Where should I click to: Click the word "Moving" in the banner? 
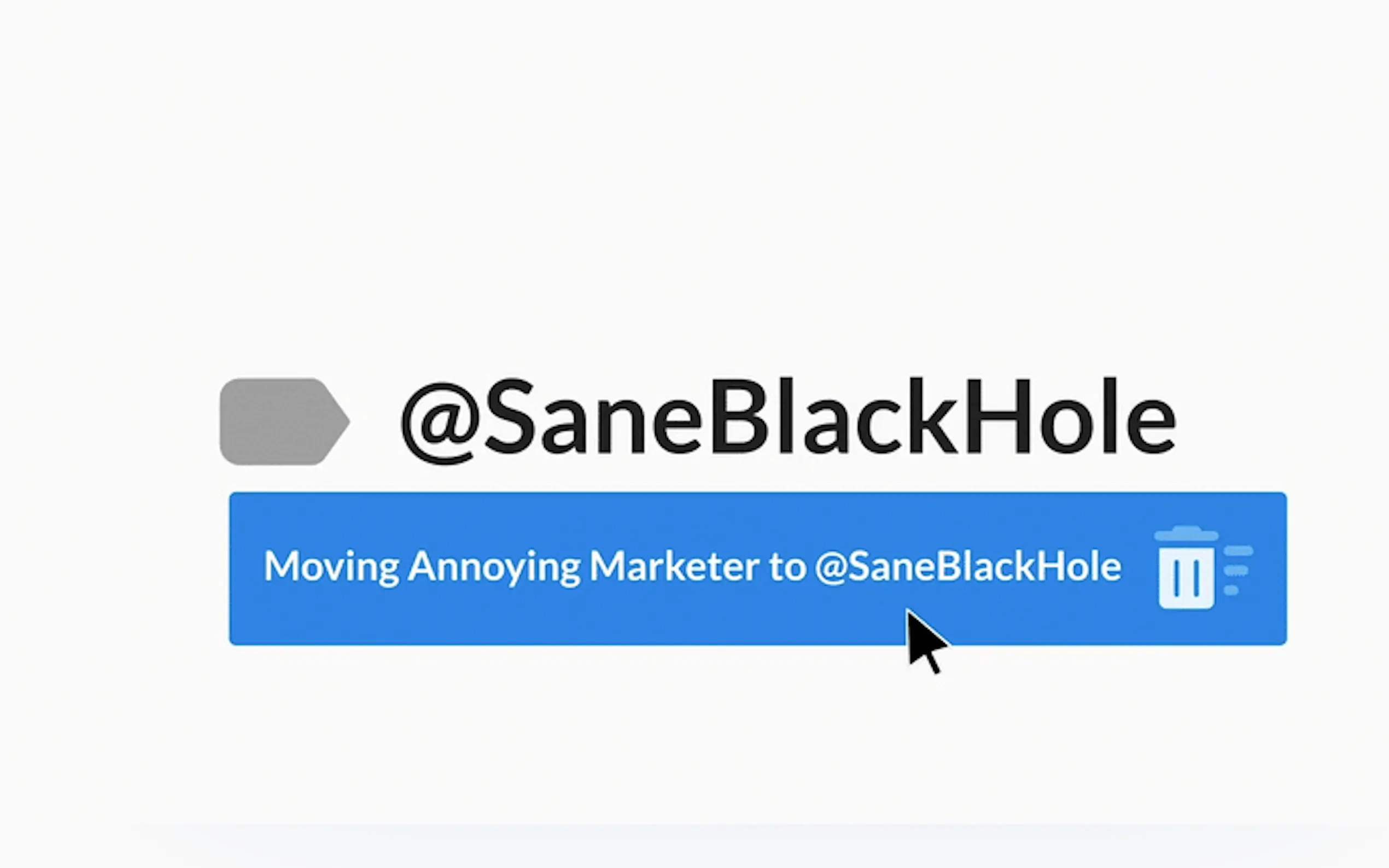[x=331, y=567]
